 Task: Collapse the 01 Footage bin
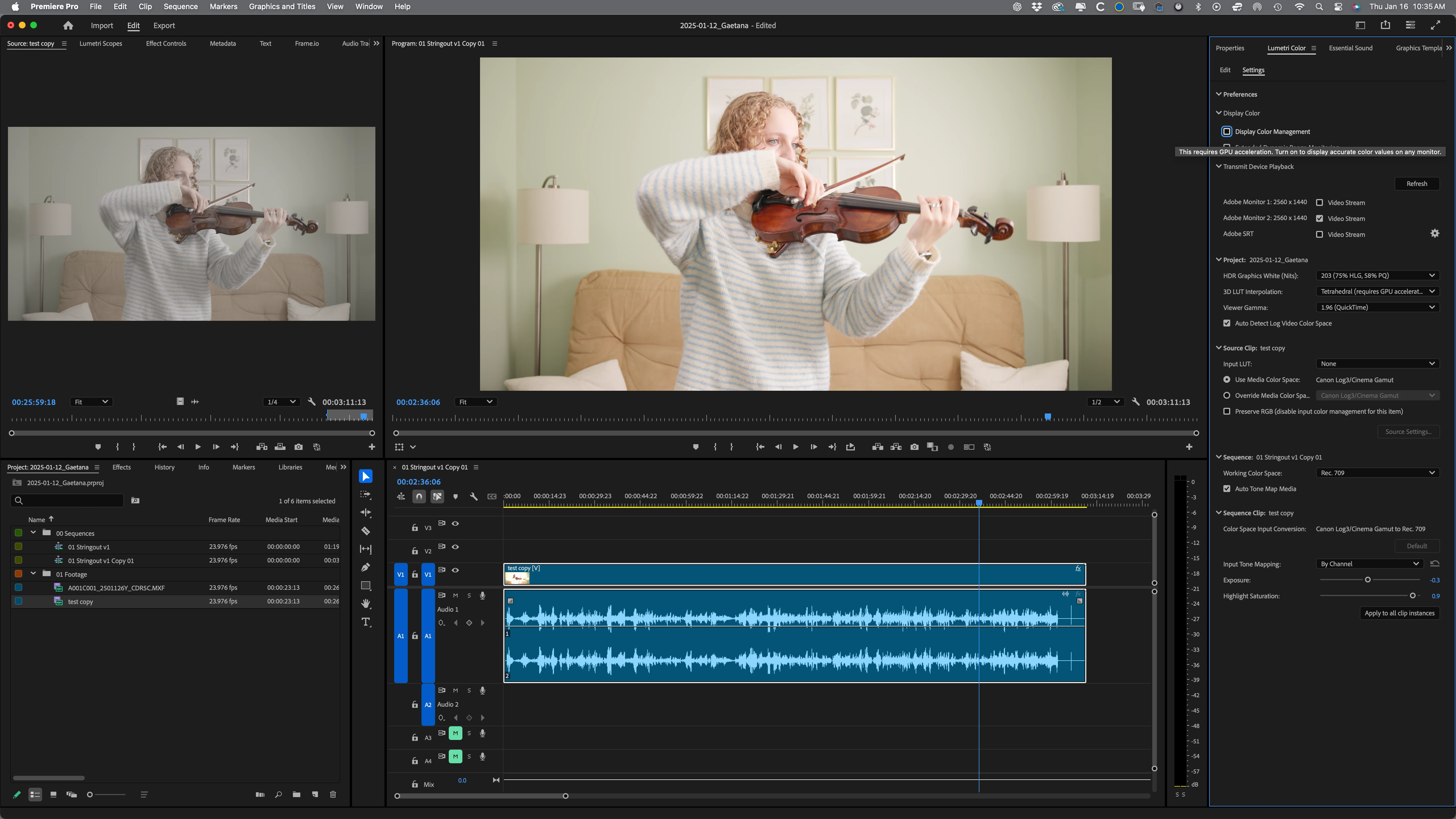tap(33, 574)
